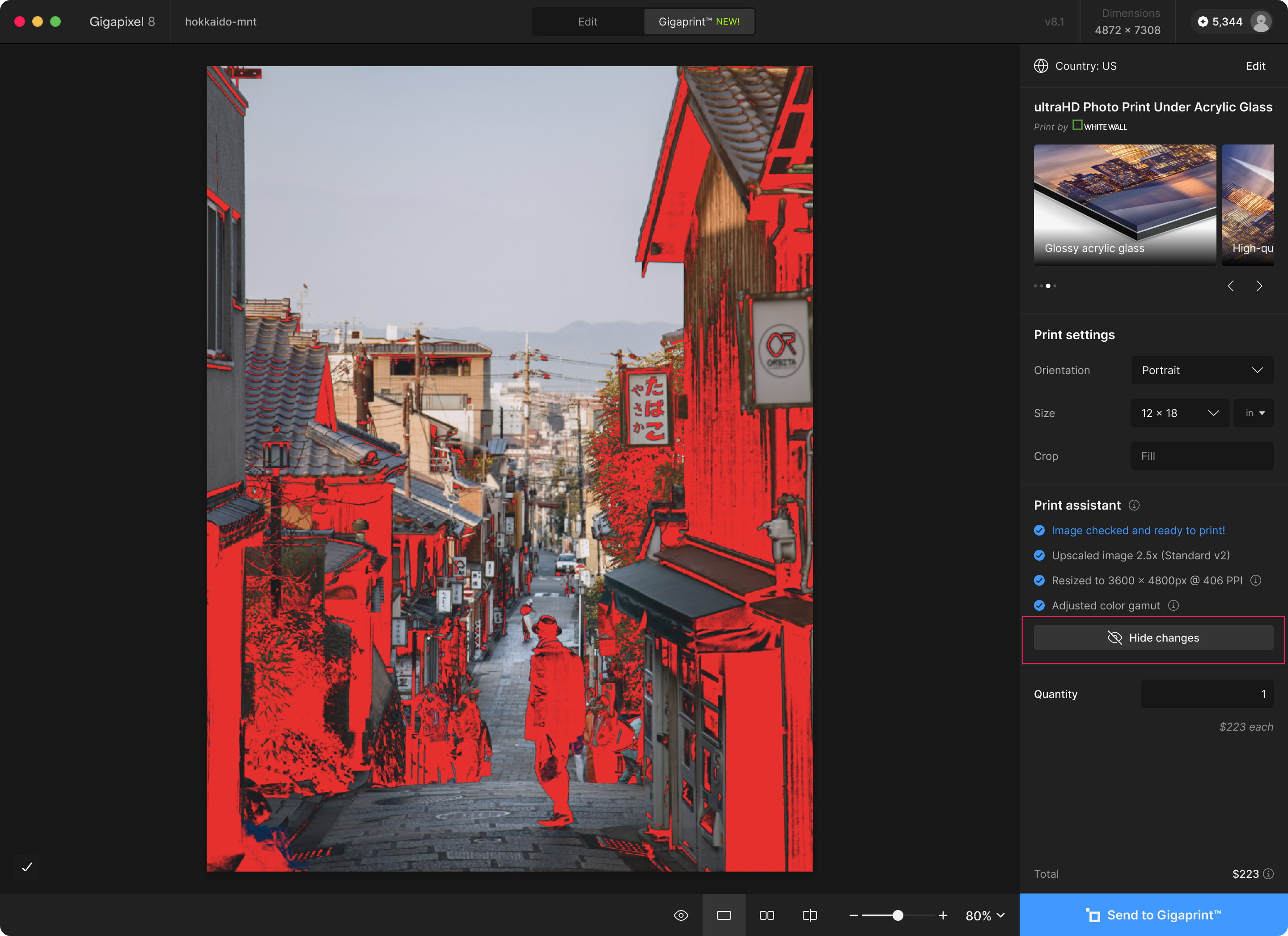Image resolution: width=1288 pixels, height=936 pixels.
Task: Toggle the eye preview icon in bottom toolbar
Action: 681,915
